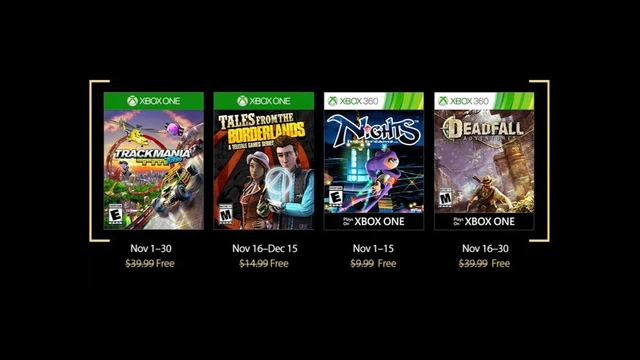Click the Trackmania Turbo game cover
This screenshot has width=640, height=360.
[153, 161]
